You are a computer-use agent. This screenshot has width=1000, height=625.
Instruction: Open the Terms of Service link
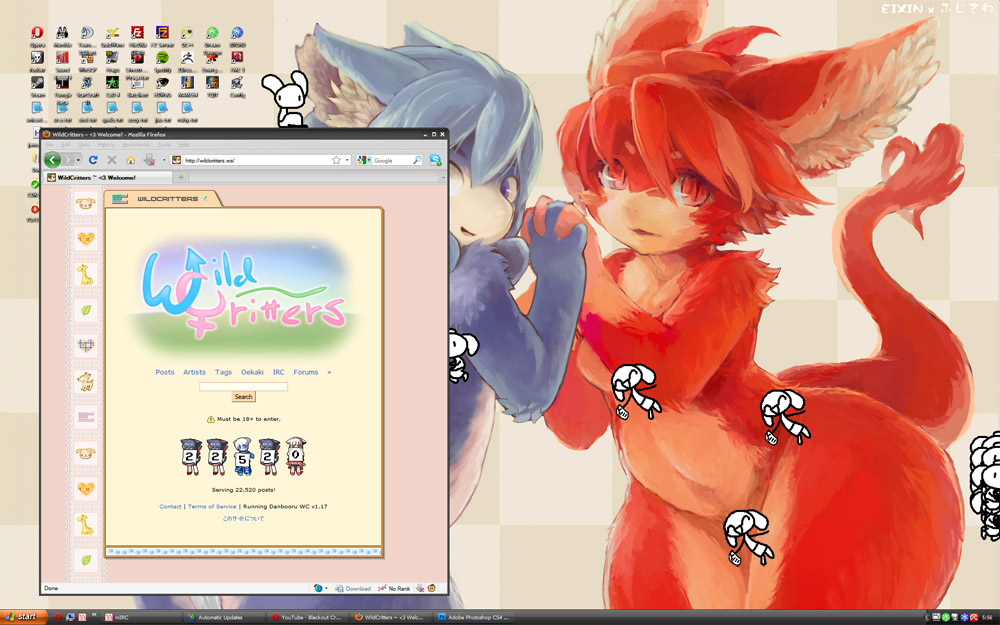212,507
